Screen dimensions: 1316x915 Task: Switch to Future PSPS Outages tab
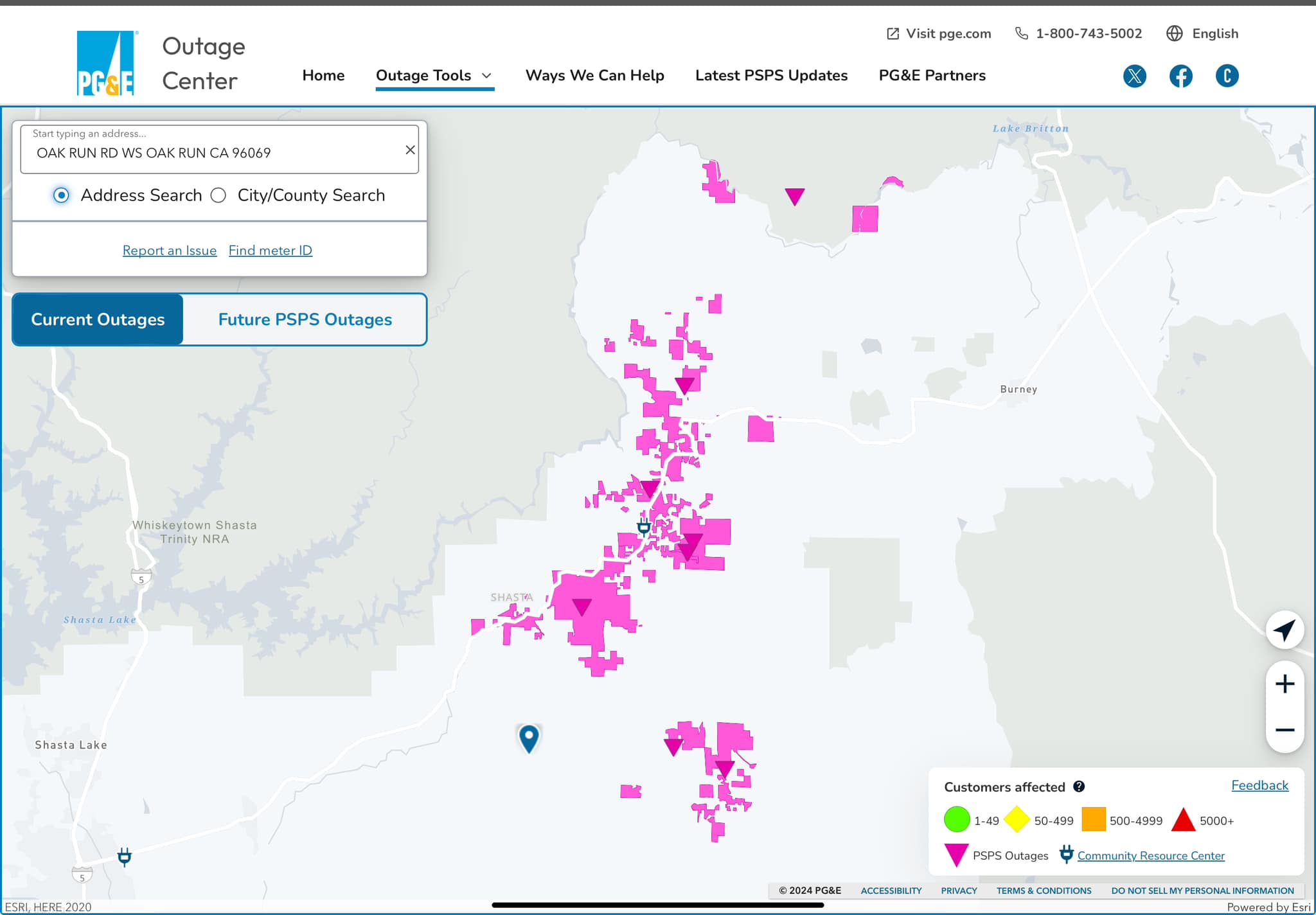[305, 319]
